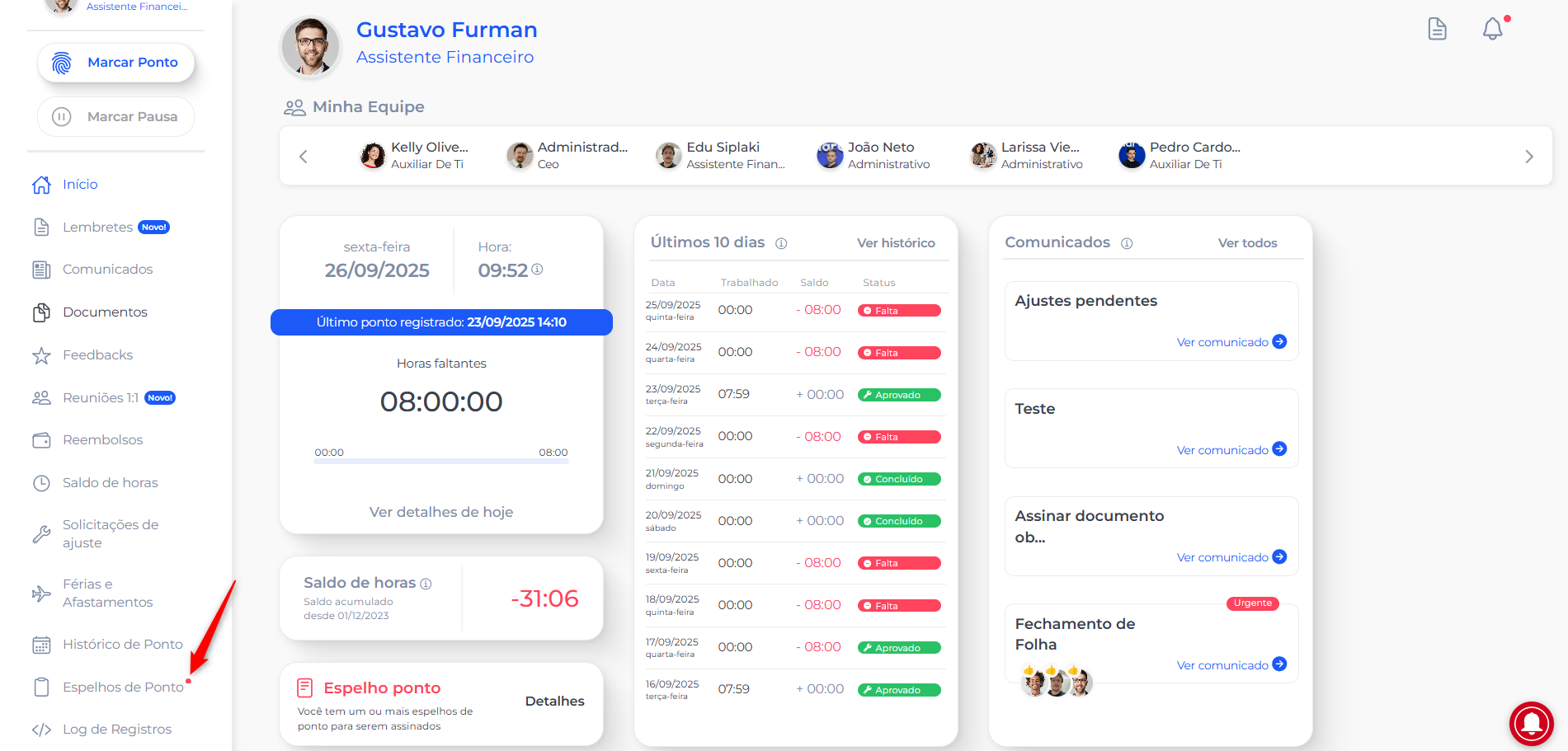Click info icon beside Comunicados heading
The image size is (1568, 751).
coord(1127,243)
